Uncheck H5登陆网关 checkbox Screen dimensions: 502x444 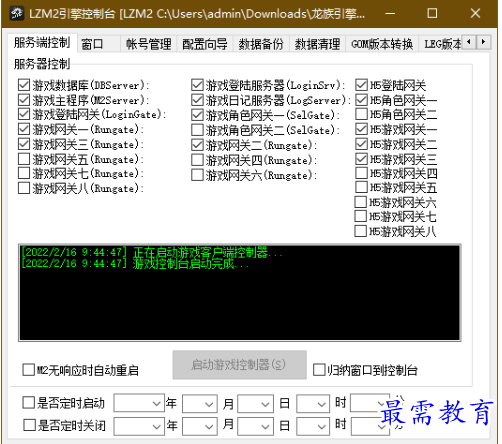tap(361, 85)
